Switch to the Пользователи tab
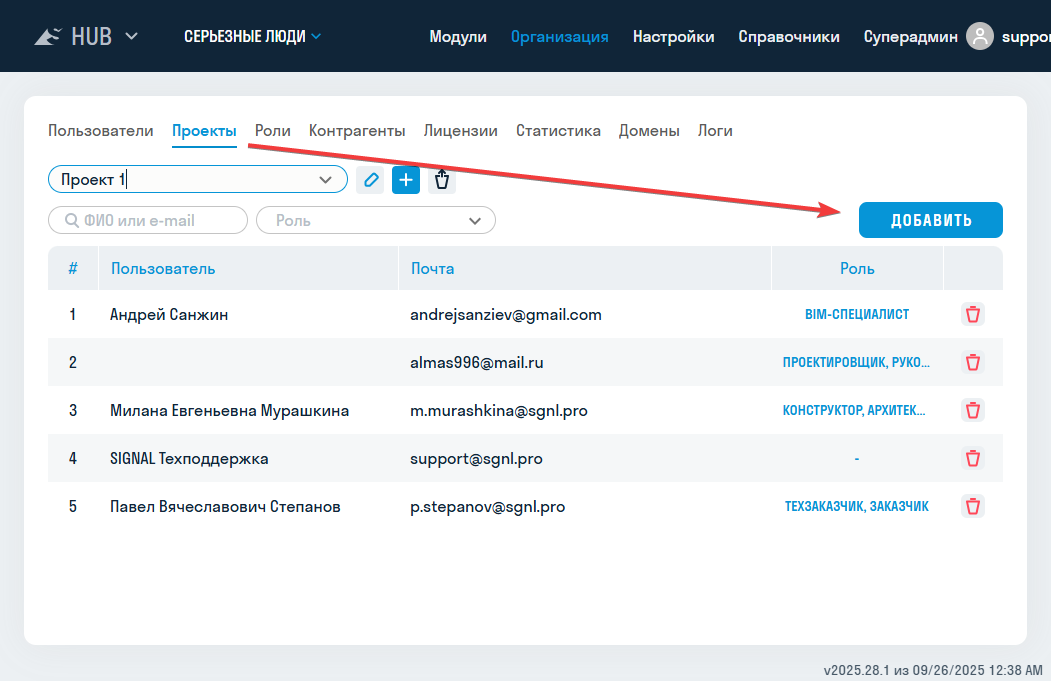Image resolution: width=1051 pixels, height=681 pixels. [101, 130]
